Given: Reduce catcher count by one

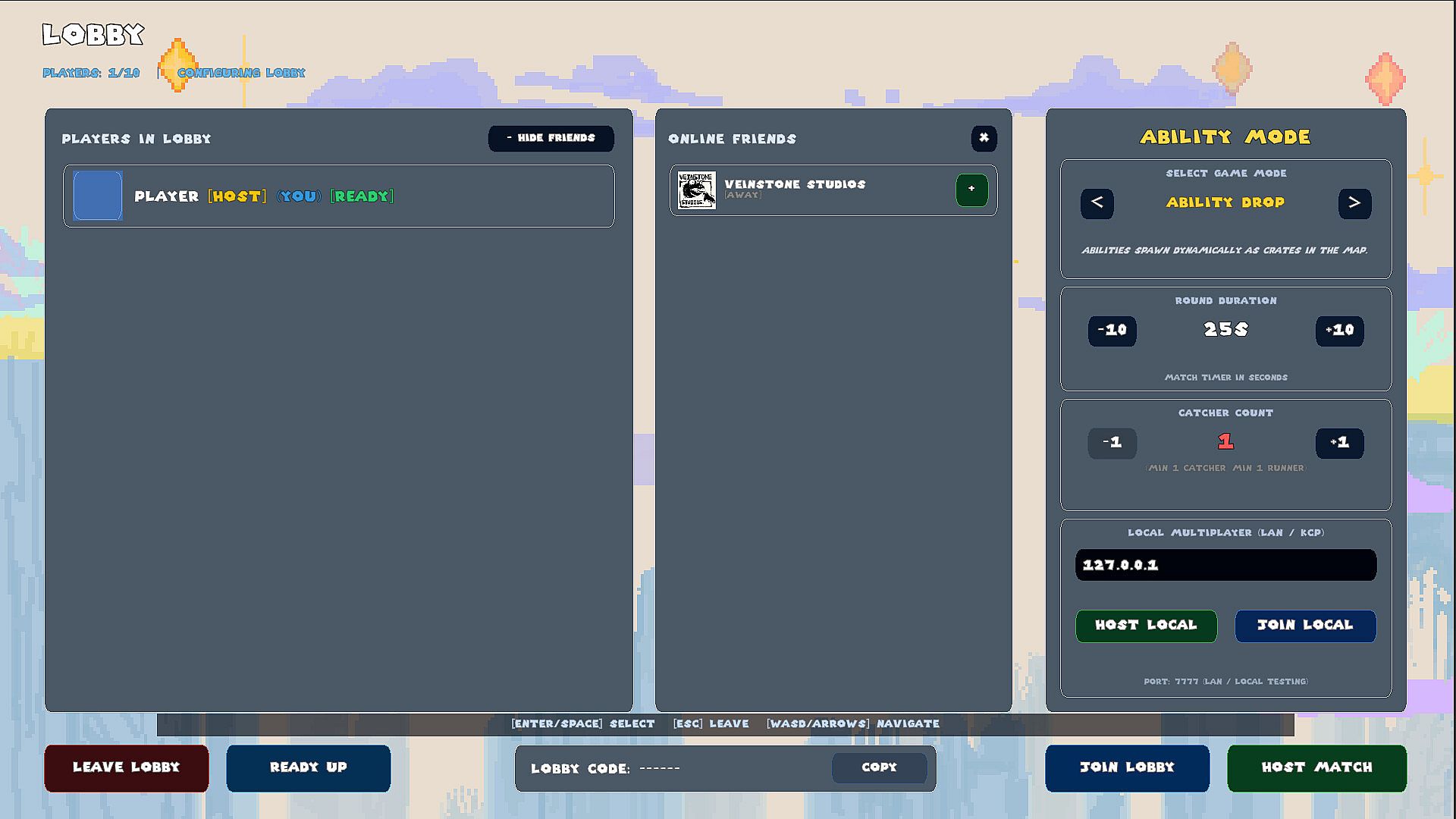Looking at the screenshot, I should (x=1112, y=443).
